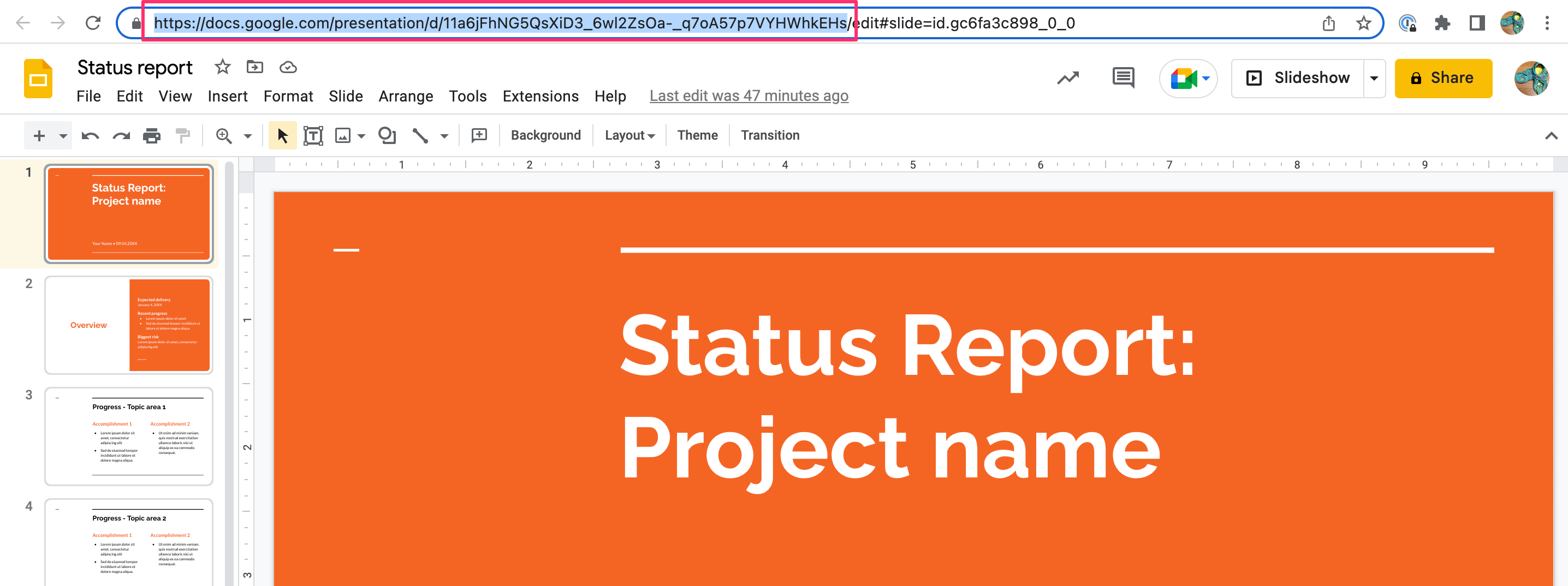Click the print icon
Screen dimensions: 1568x586
pos(152,136)
